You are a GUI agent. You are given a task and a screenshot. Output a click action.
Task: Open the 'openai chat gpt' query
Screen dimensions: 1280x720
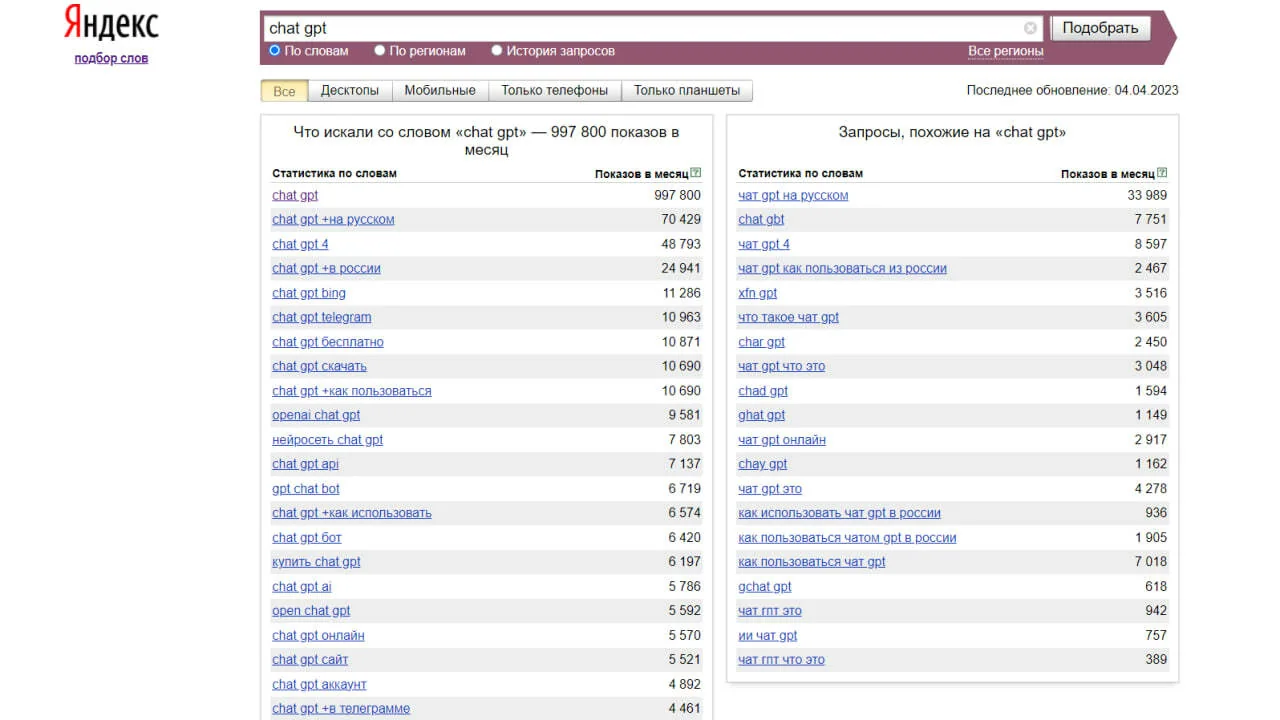click(316, 415)
